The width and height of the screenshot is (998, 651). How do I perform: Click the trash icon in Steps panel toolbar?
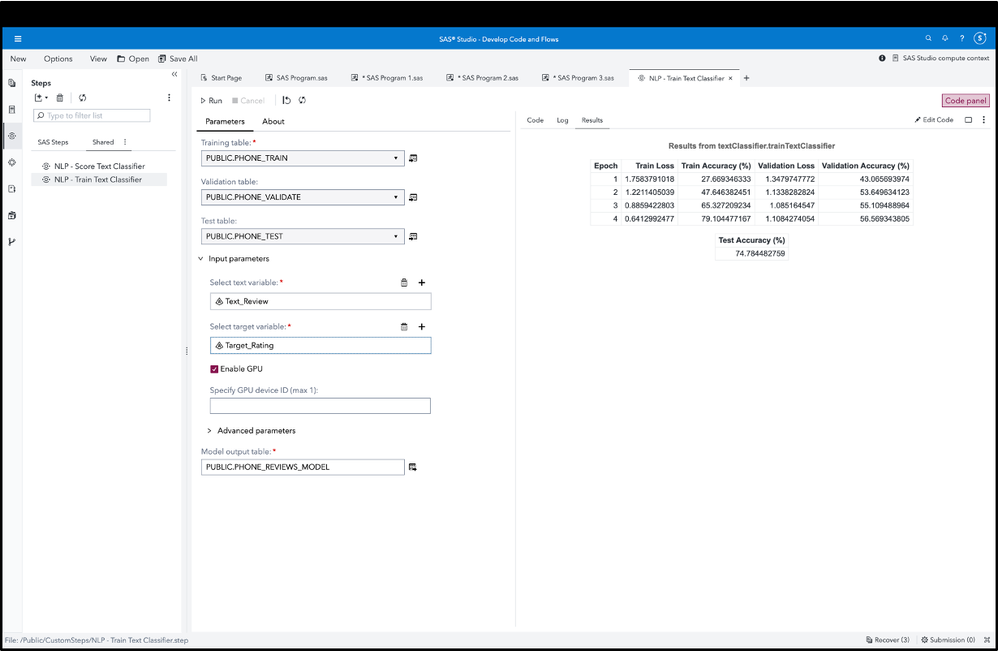click(60, 98)
